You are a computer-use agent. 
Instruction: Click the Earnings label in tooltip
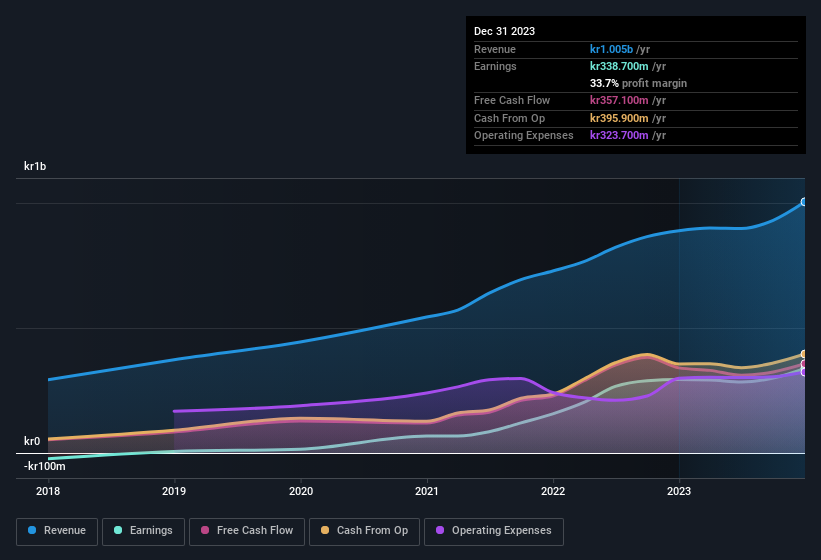(495, 66)
